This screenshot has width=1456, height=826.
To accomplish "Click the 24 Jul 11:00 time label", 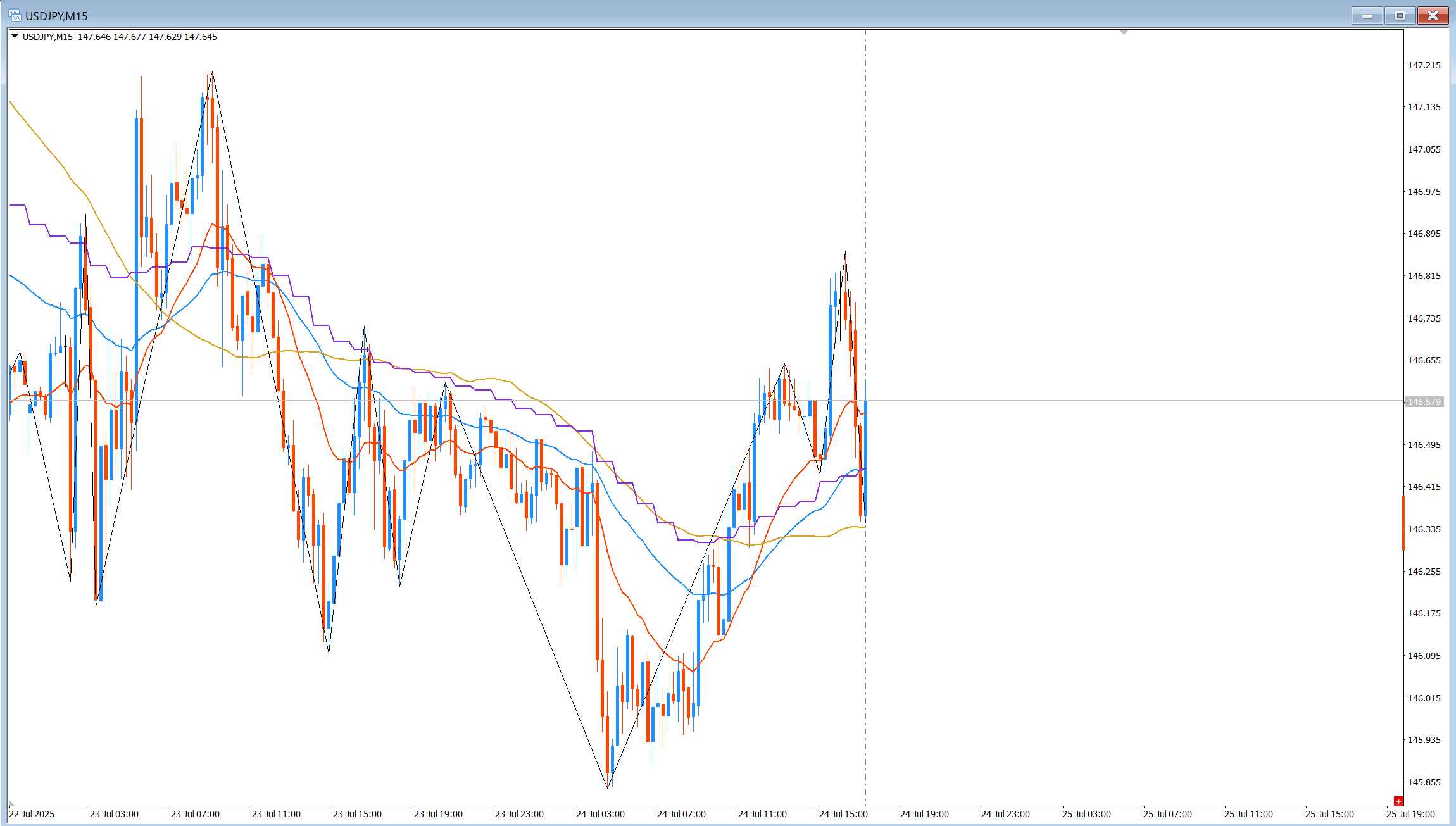I will click(x=762, y=814).
